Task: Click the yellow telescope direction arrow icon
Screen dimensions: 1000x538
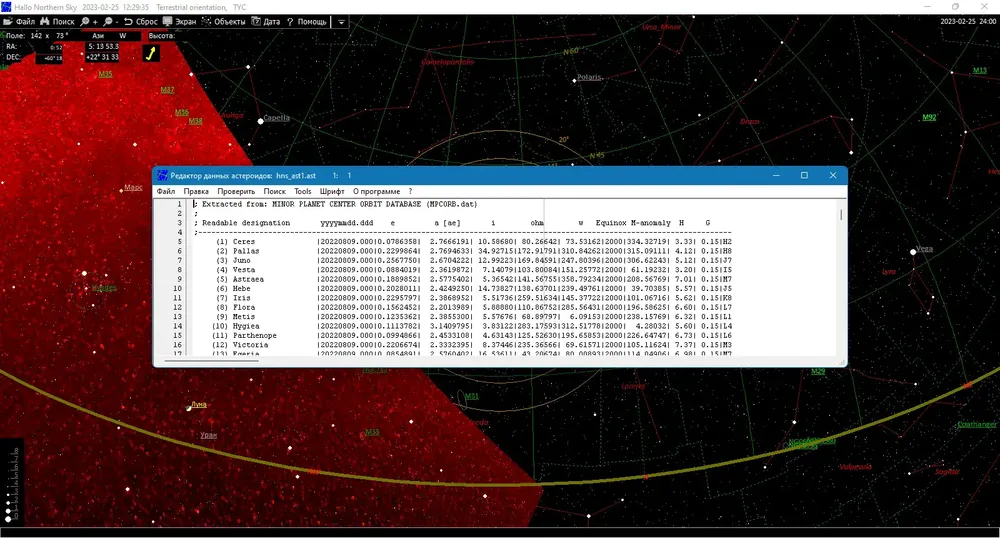Action: [151, 54]
